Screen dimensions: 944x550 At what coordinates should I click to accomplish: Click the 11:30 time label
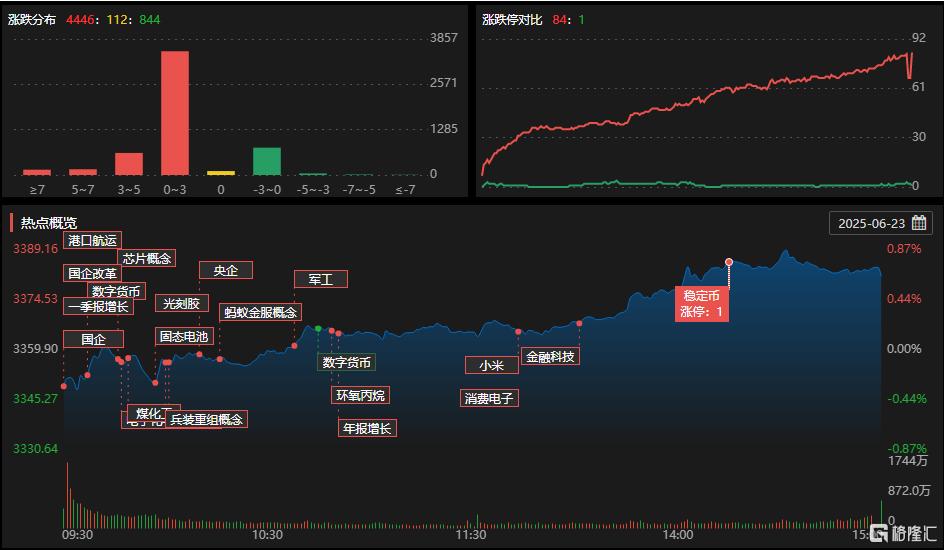click(471, 534)
